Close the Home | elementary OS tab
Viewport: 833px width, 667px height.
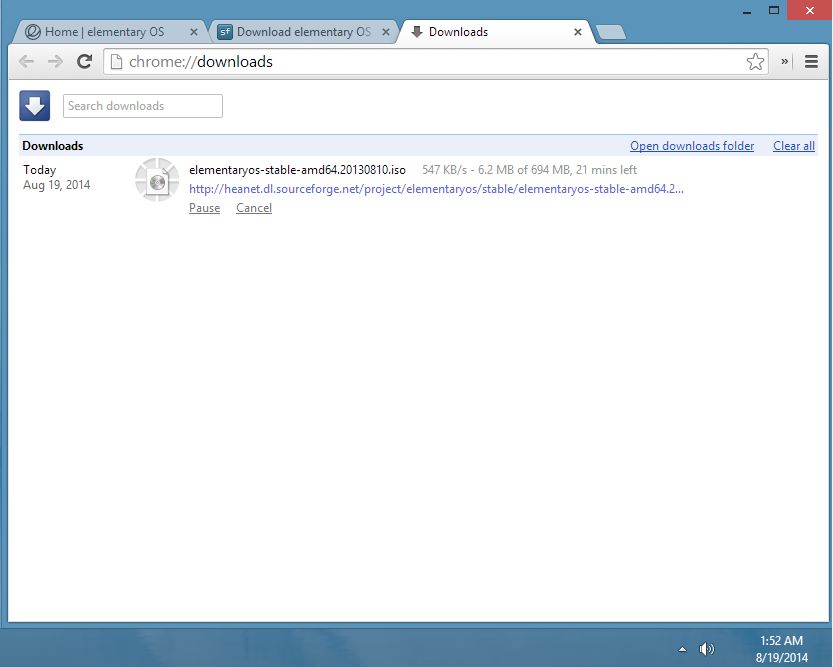(194, 32)
